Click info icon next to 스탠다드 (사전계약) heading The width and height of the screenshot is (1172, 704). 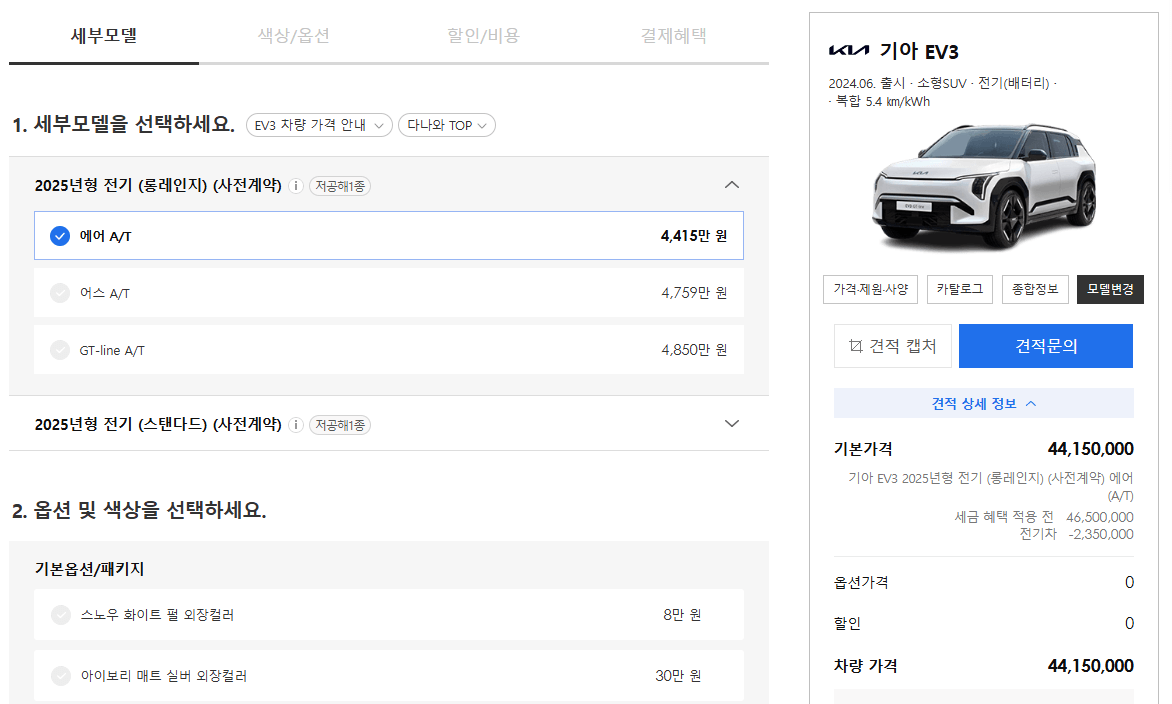point(296,424)
